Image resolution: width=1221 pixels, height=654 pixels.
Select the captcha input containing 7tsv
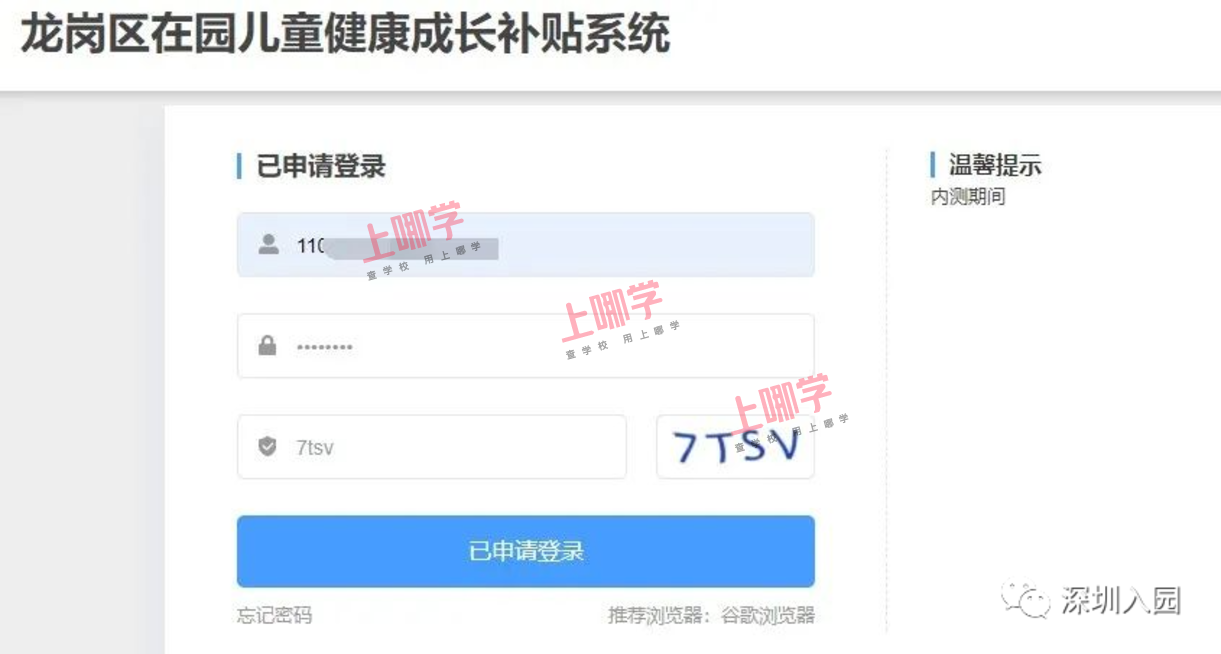[431, 447]
